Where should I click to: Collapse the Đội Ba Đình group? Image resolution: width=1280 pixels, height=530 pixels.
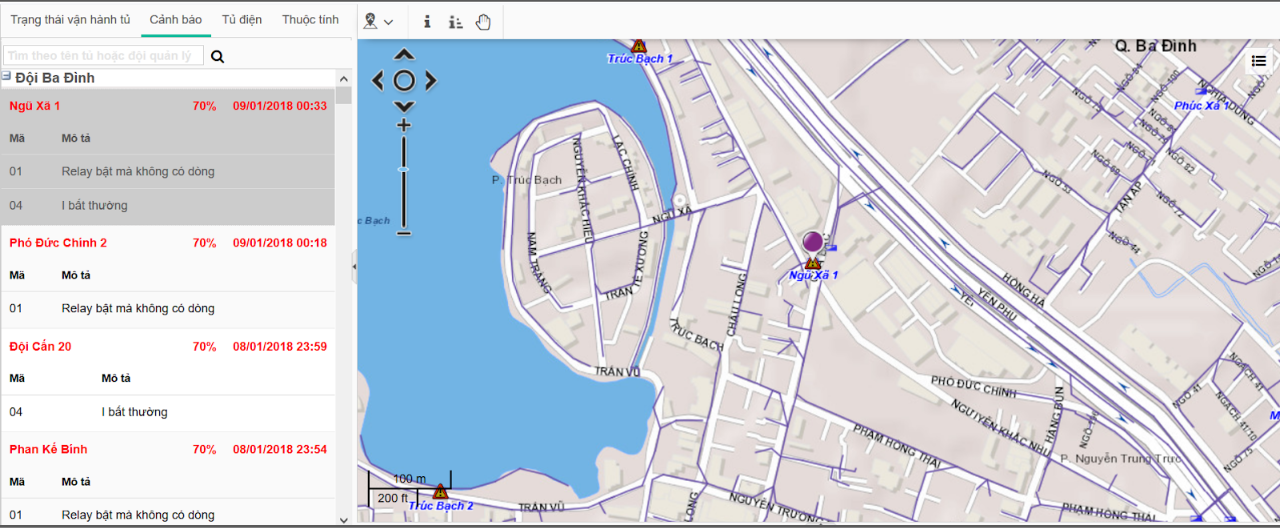pos(6,76)
